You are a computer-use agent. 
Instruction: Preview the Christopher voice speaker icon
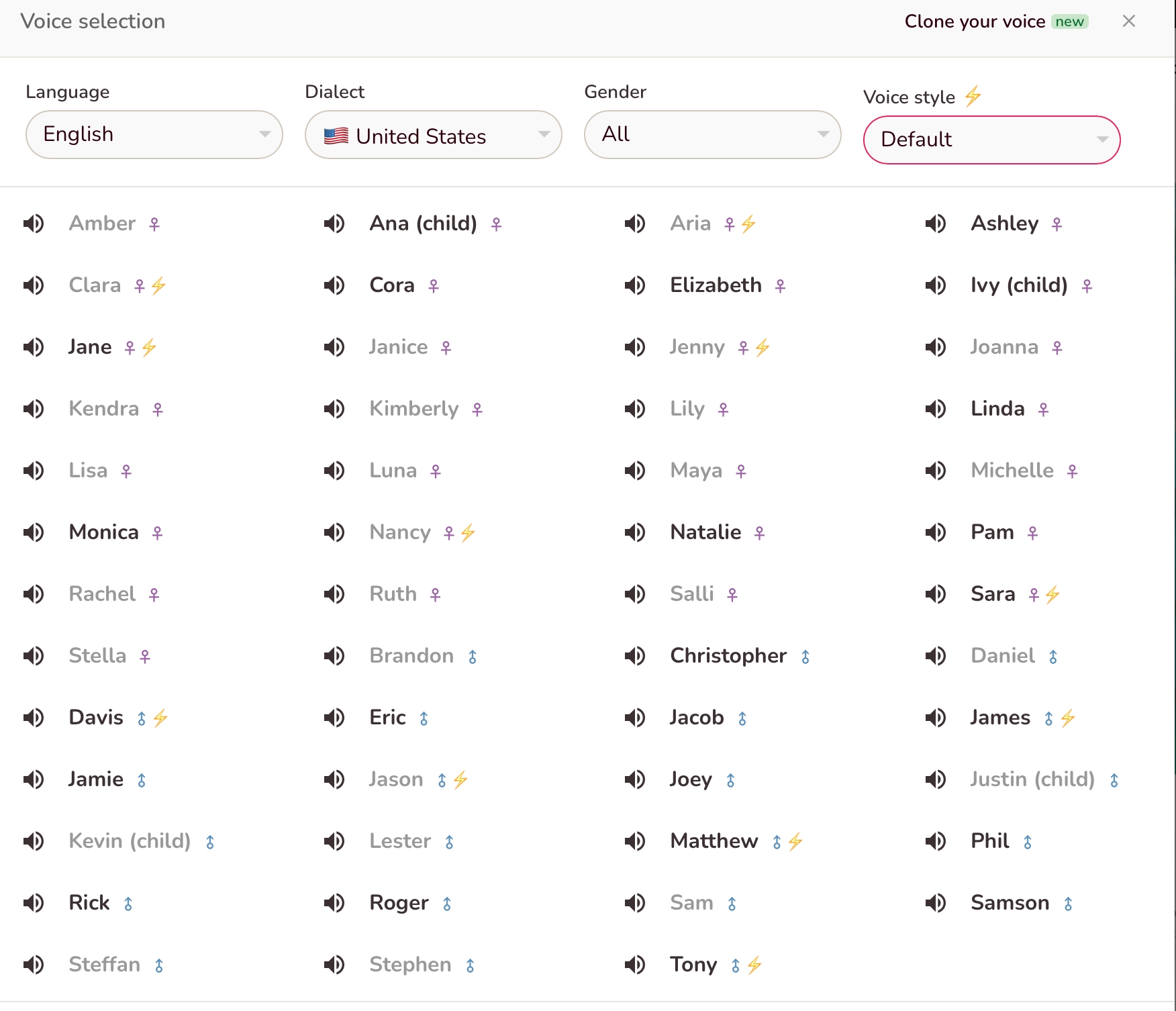tap(635, 656)
